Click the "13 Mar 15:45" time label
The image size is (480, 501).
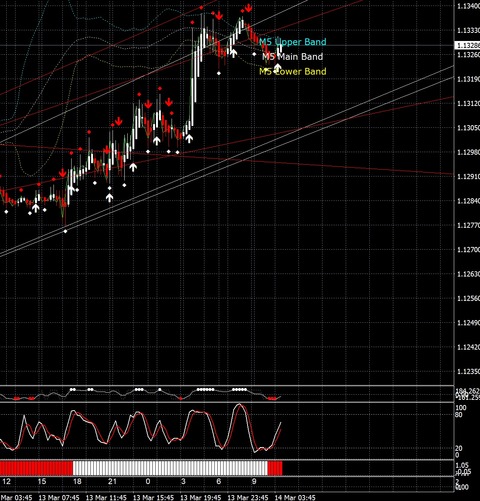(x=153, y=497)
